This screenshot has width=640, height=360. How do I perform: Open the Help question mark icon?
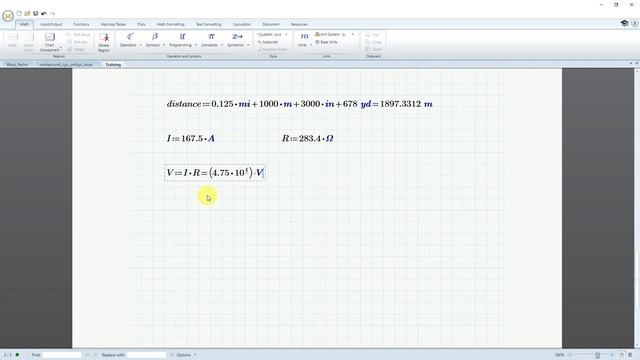pos(634,23)
